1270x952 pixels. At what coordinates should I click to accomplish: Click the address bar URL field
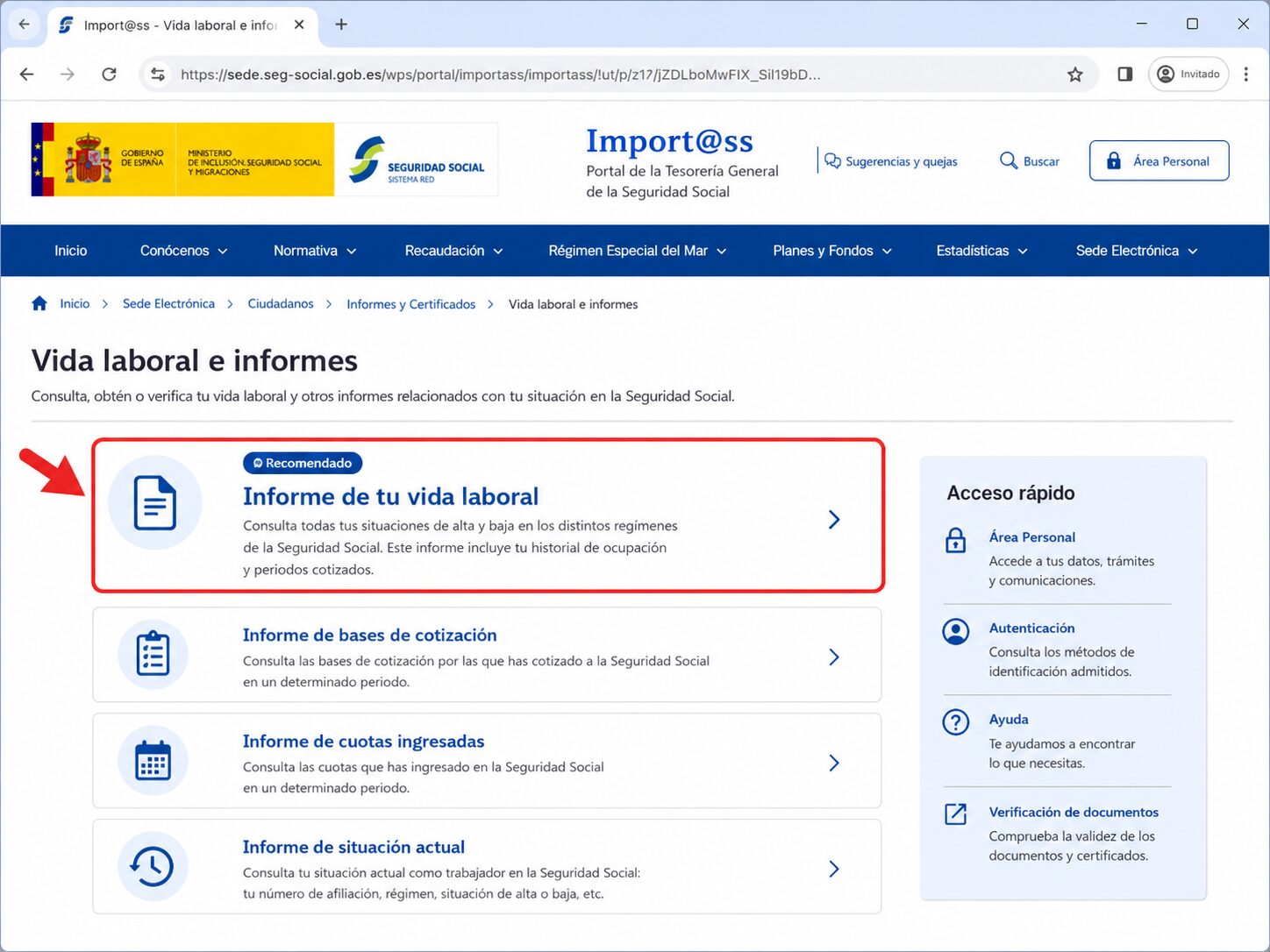click(618, 75)
